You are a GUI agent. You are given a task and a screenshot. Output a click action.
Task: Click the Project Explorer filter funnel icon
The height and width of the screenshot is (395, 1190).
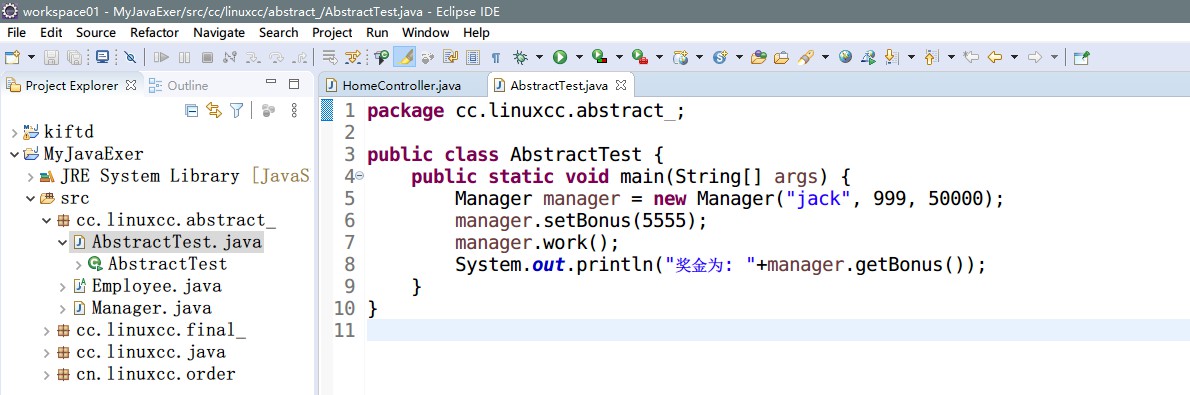pos(237,111)
